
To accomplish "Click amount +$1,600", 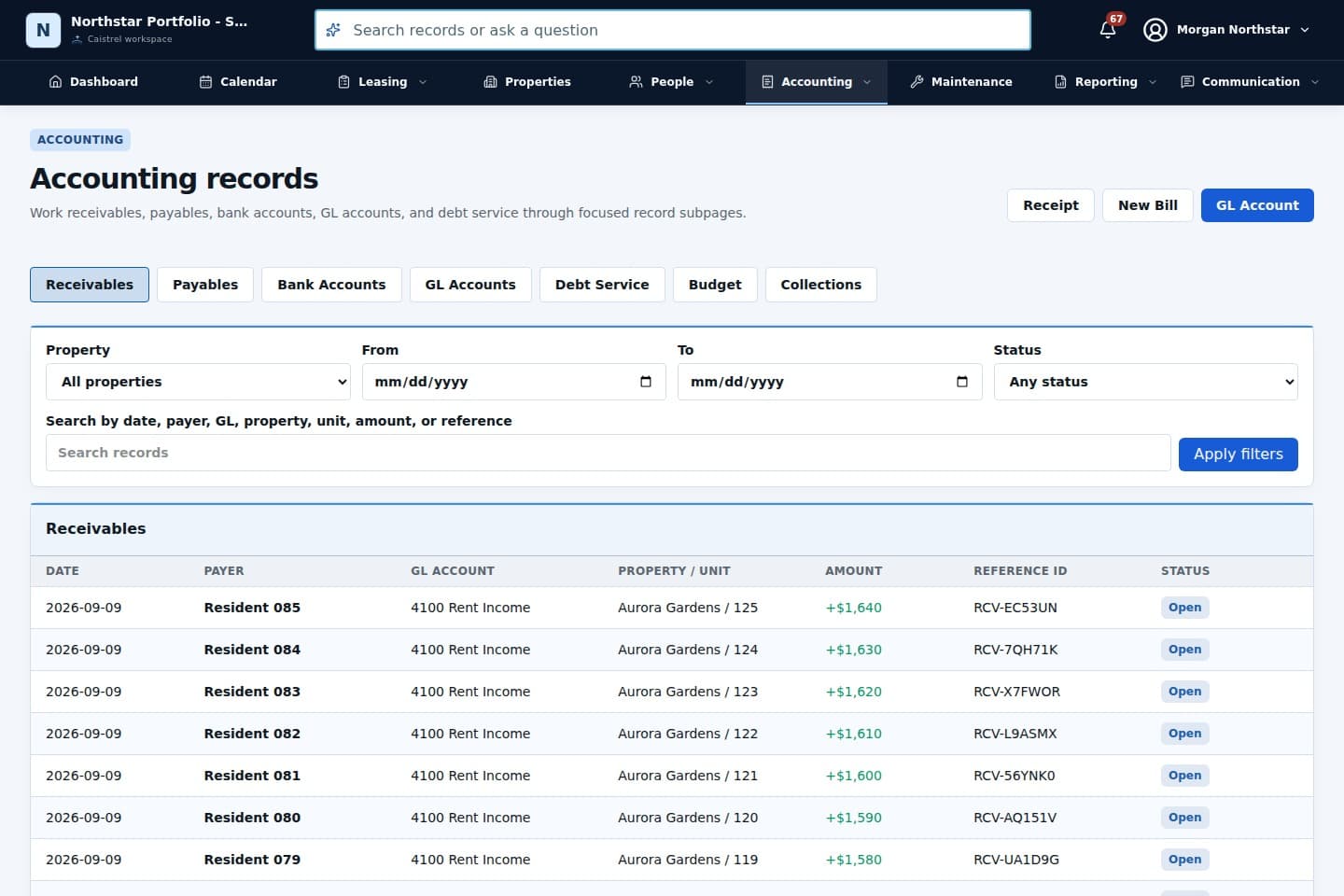I will pyautogui.click(x=853, y=776).
